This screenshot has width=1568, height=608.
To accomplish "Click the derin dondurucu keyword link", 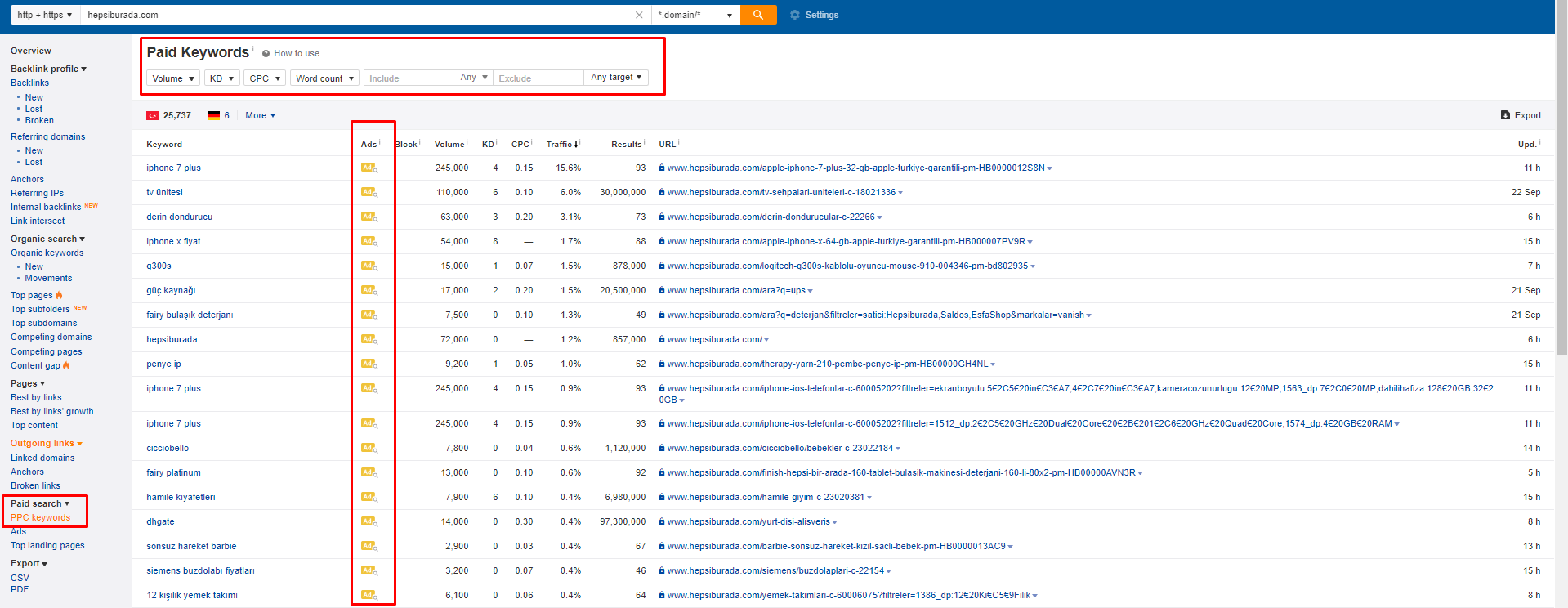I will 179,217.
